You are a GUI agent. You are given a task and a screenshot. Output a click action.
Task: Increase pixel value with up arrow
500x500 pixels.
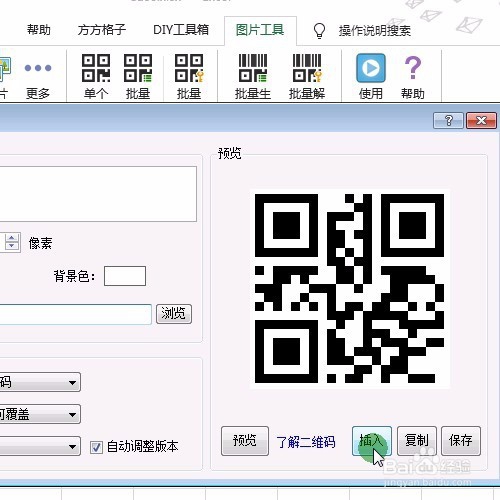12,238
